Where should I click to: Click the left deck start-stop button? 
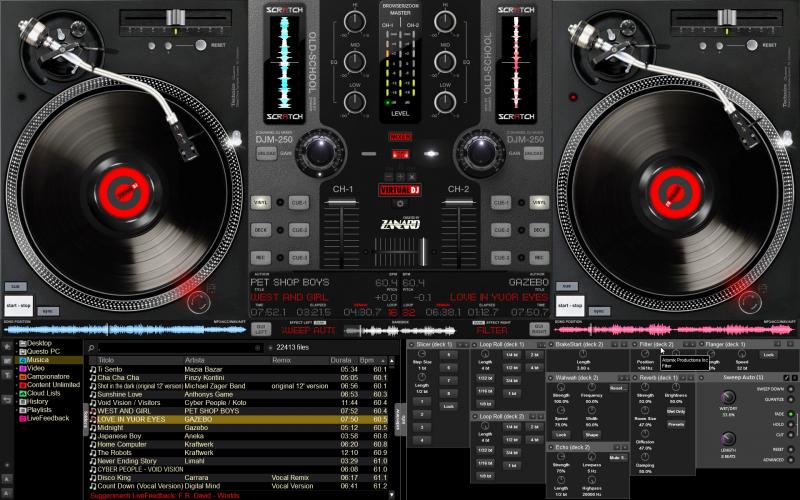[x=18, y=306]
